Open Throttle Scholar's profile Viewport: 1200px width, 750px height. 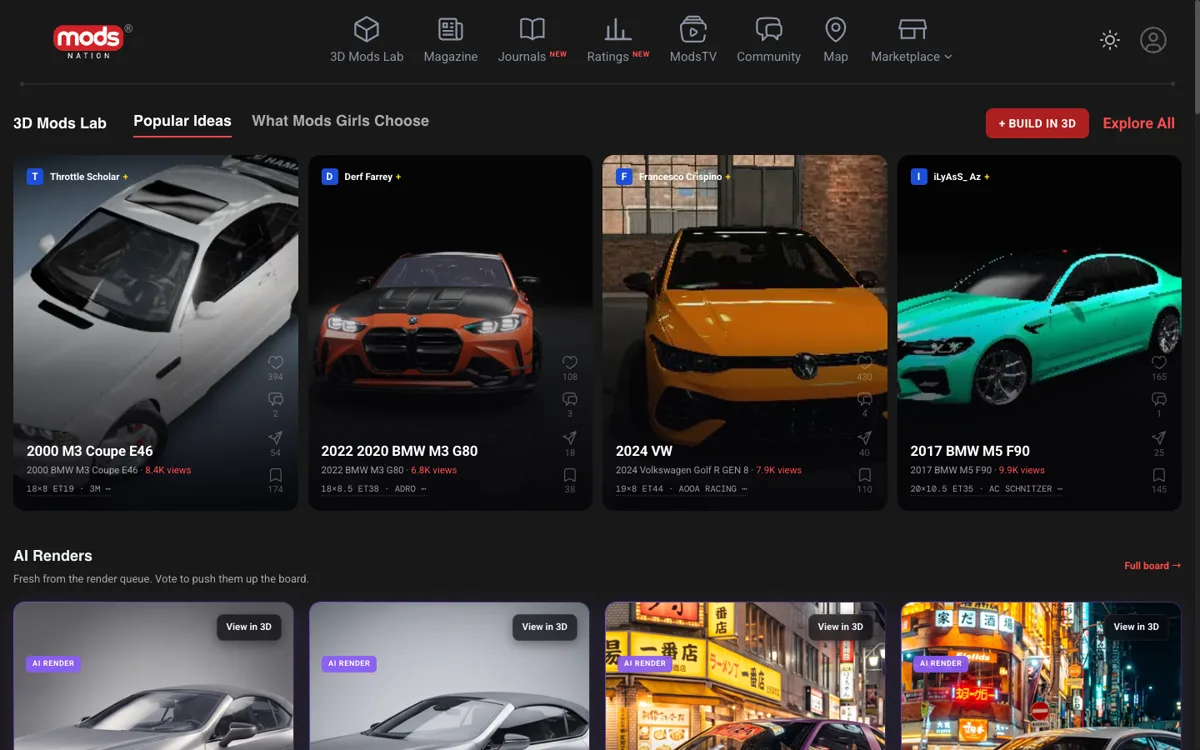point(77,177)
